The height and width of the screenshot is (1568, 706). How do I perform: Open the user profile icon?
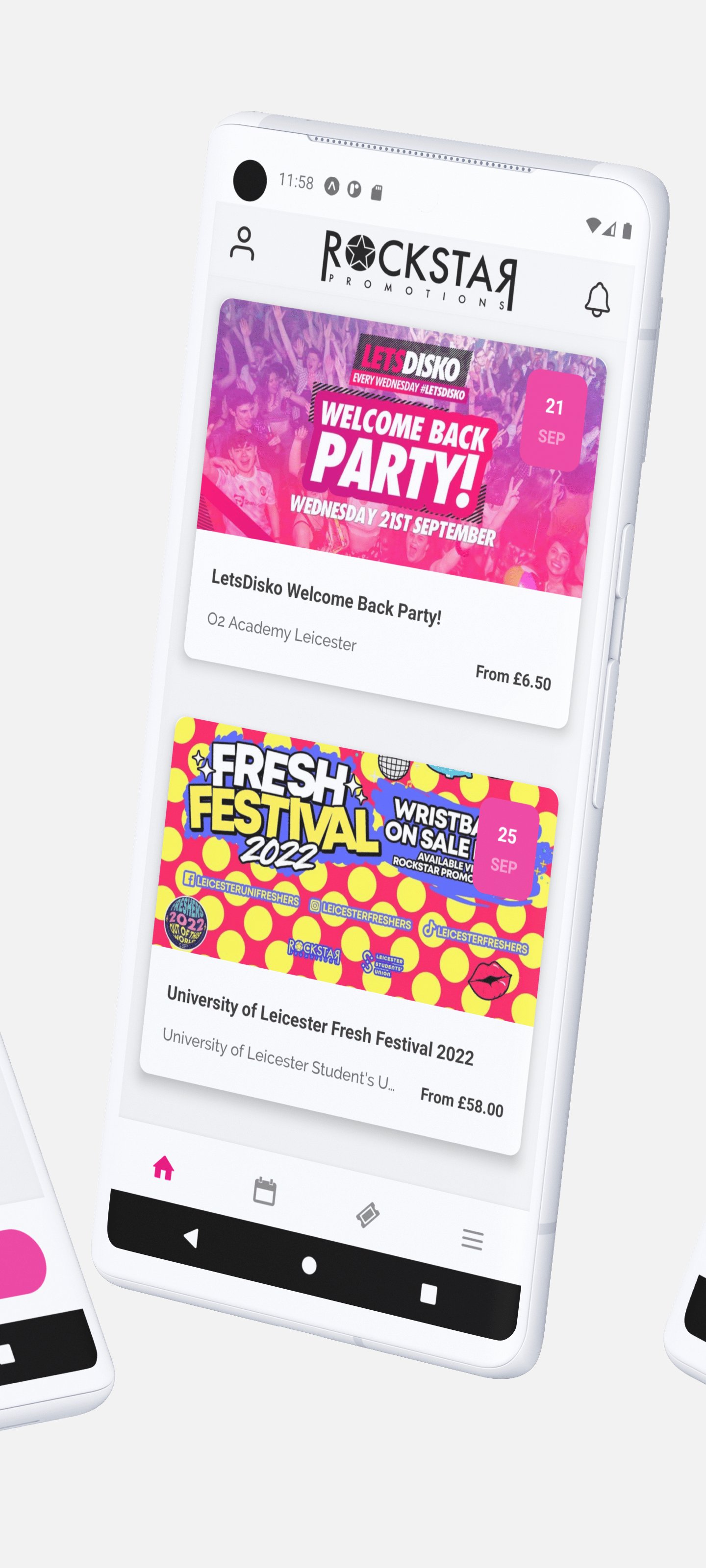tap(242, 244)
